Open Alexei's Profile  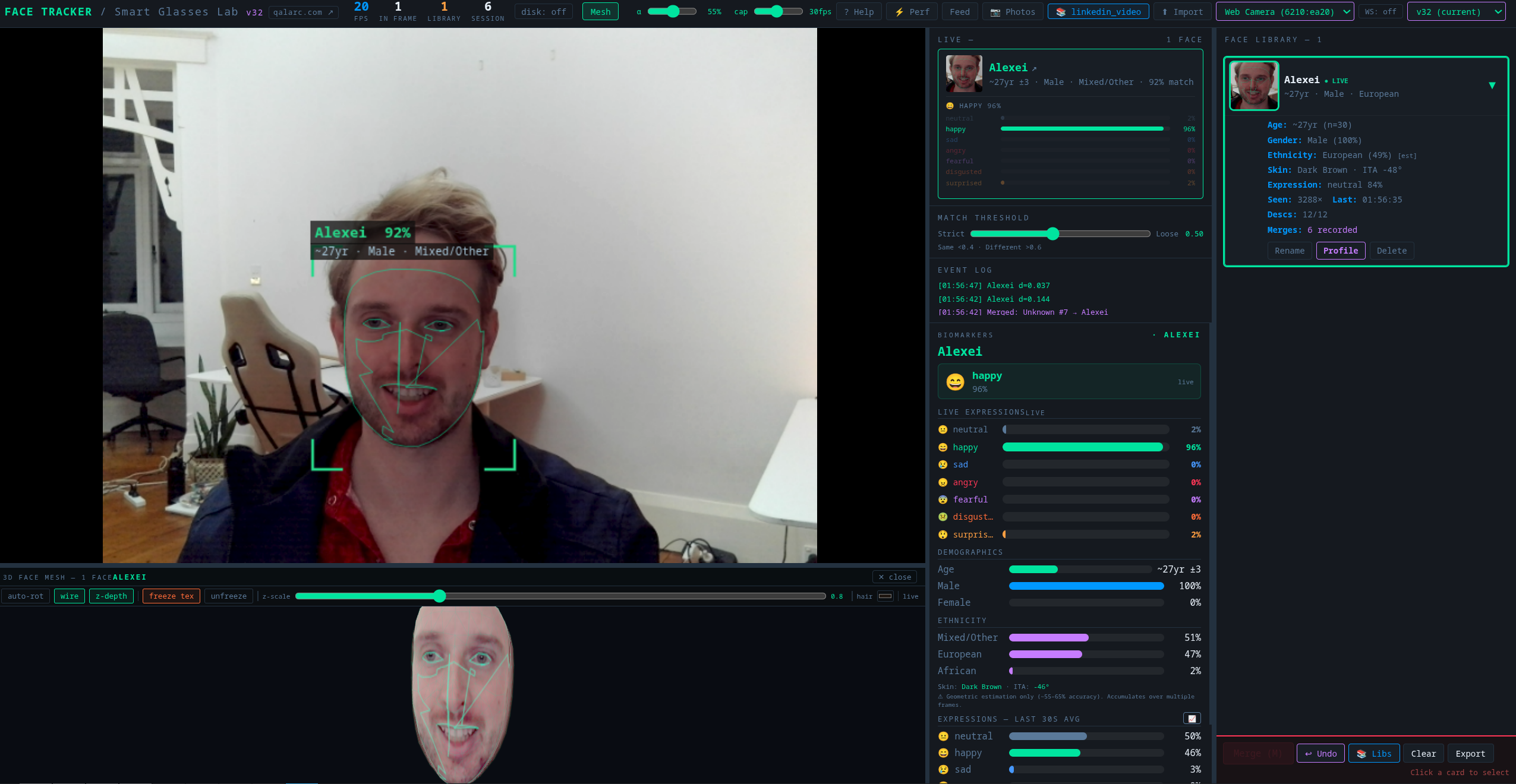[1340, 251]
